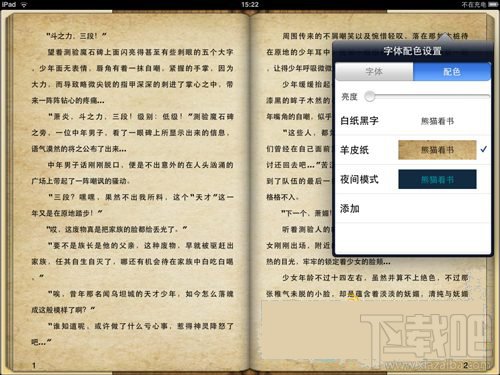Click the battery icon in status bar

493,5
